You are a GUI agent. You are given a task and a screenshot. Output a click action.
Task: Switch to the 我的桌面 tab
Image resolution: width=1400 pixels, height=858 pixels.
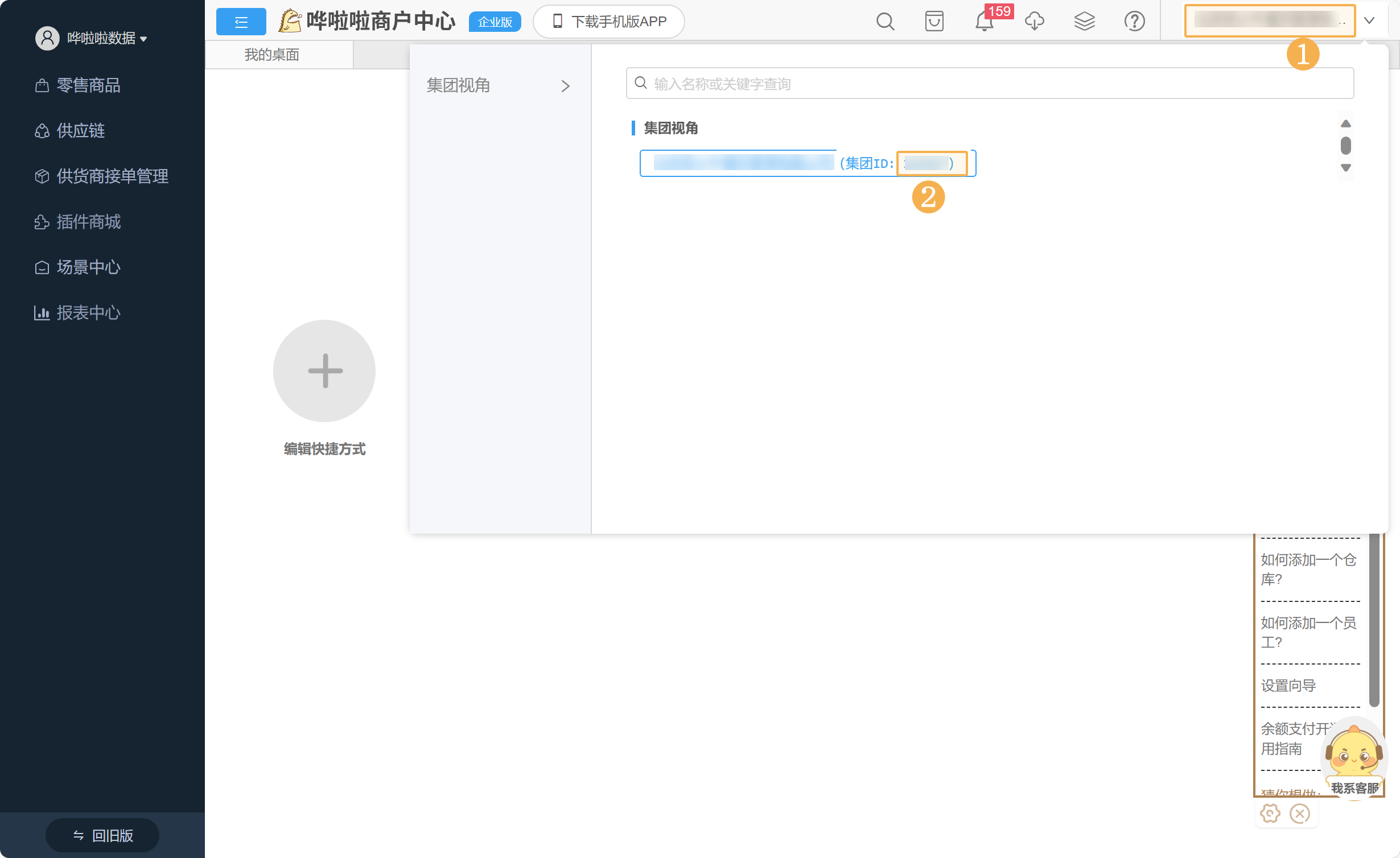272,55
